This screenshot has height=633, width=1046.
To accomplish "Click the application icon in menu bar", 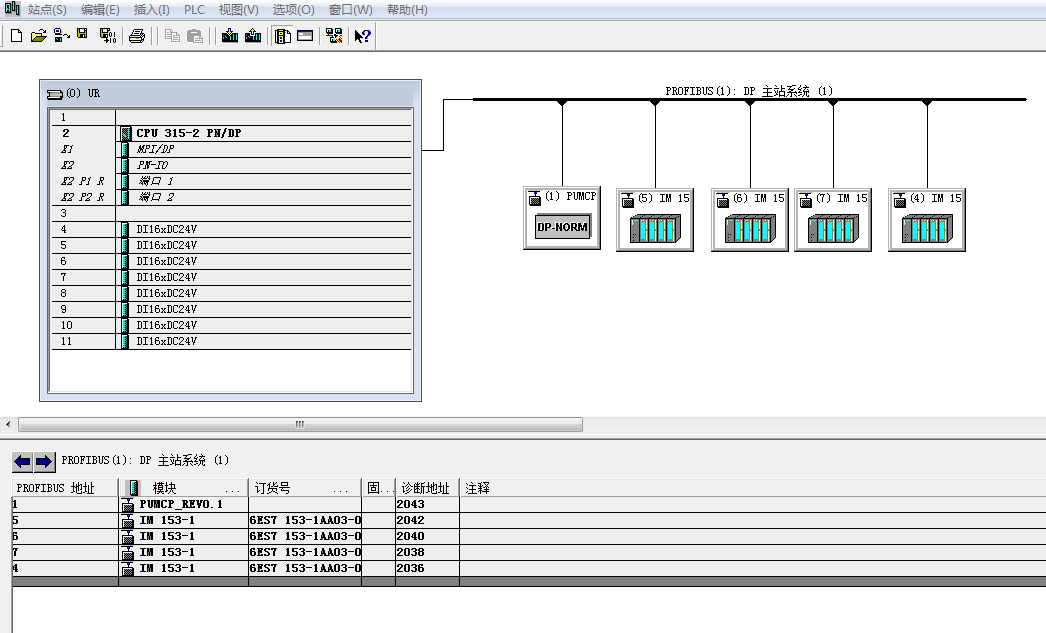I will coord(12,9).
